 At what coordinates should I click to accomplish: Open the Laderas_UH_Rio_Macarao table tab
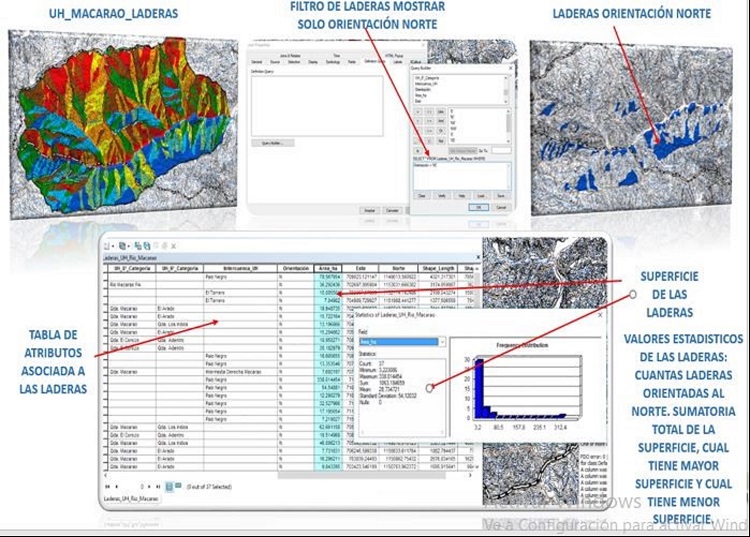coord(132,498)
